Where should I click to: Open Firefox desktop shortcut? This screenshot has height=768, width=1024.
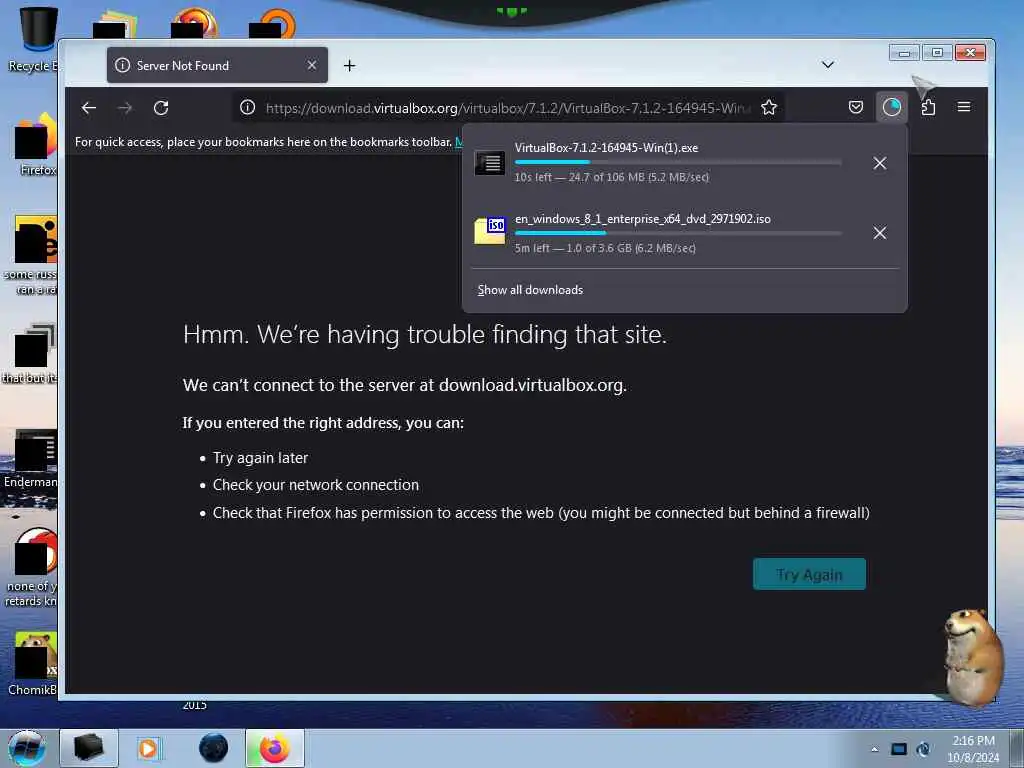(35, 145)
